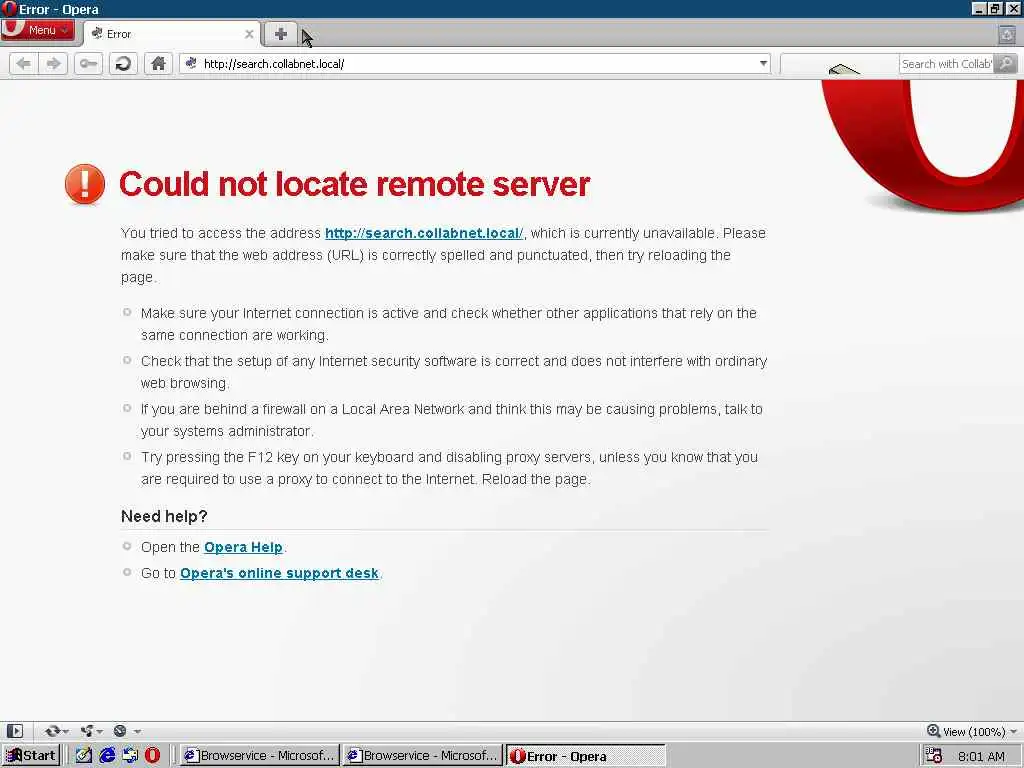Open the red Opera Menu button
Screen dimensions: 1024x768
click(37, 30)
